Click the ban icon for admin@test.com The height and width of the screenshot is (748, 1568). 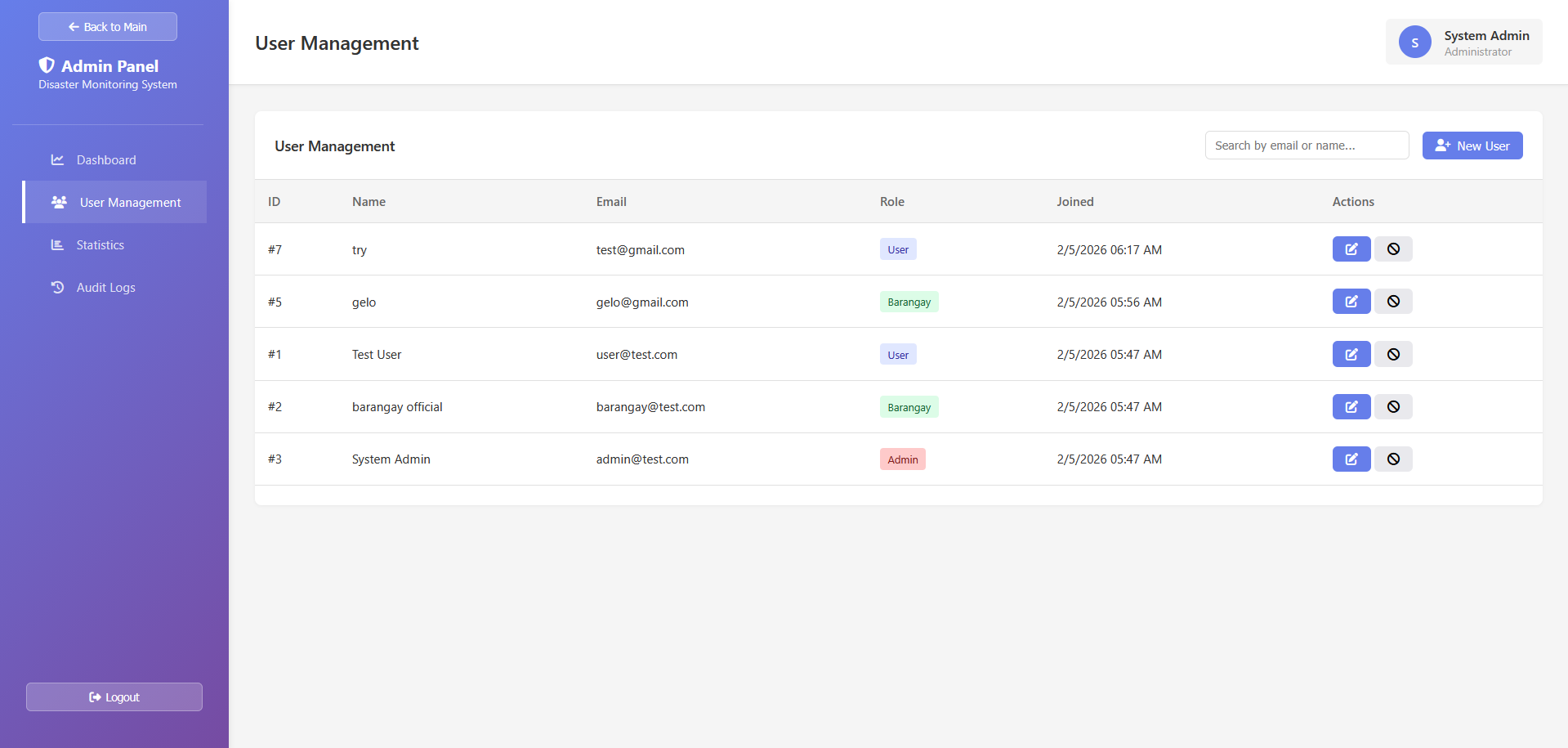(1393, 459)
